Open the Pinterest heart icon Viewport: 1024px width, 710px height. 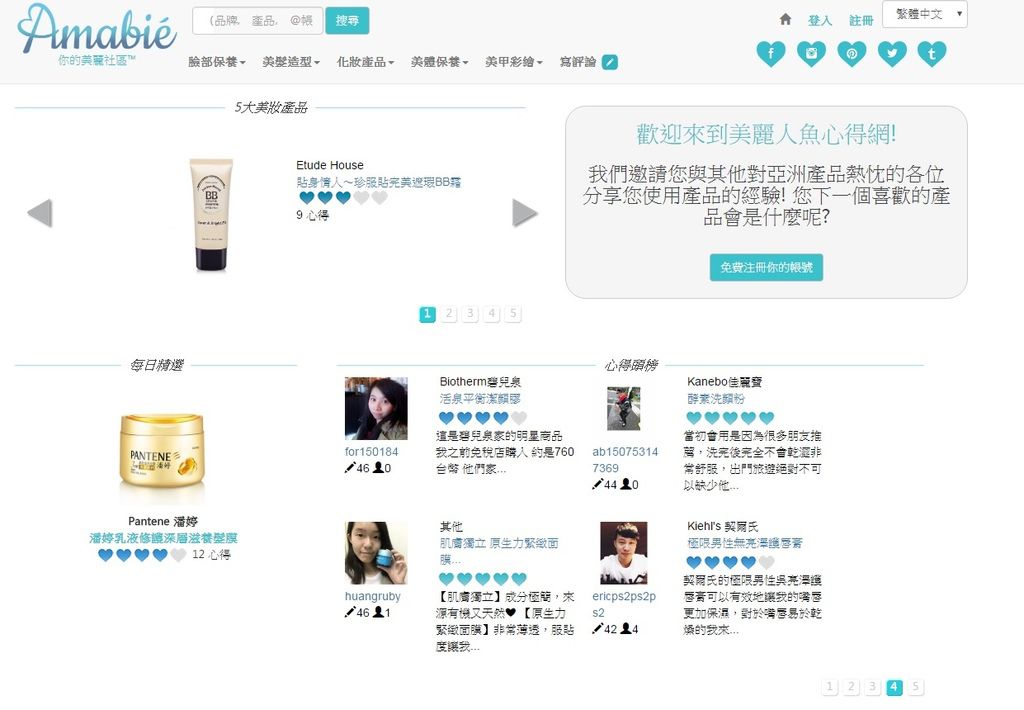852,54
